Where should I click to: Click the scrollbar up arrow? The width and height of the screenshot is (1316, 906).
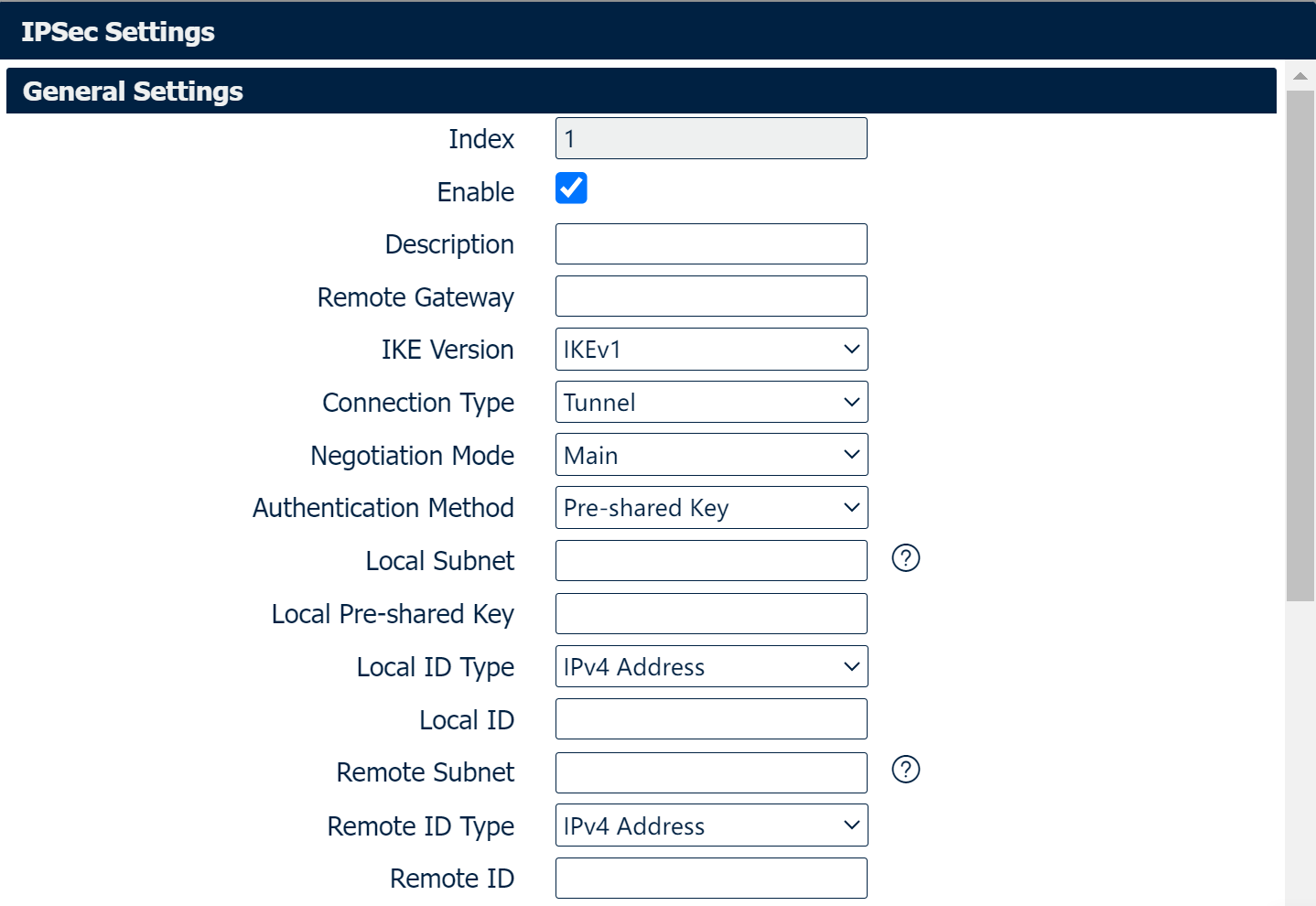pos(1300,76)
